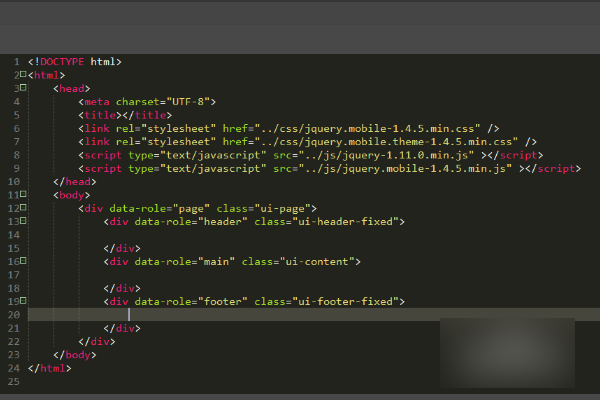
Task: Click the "ui-footer-fixed" class value
Action: pos(345,302)
